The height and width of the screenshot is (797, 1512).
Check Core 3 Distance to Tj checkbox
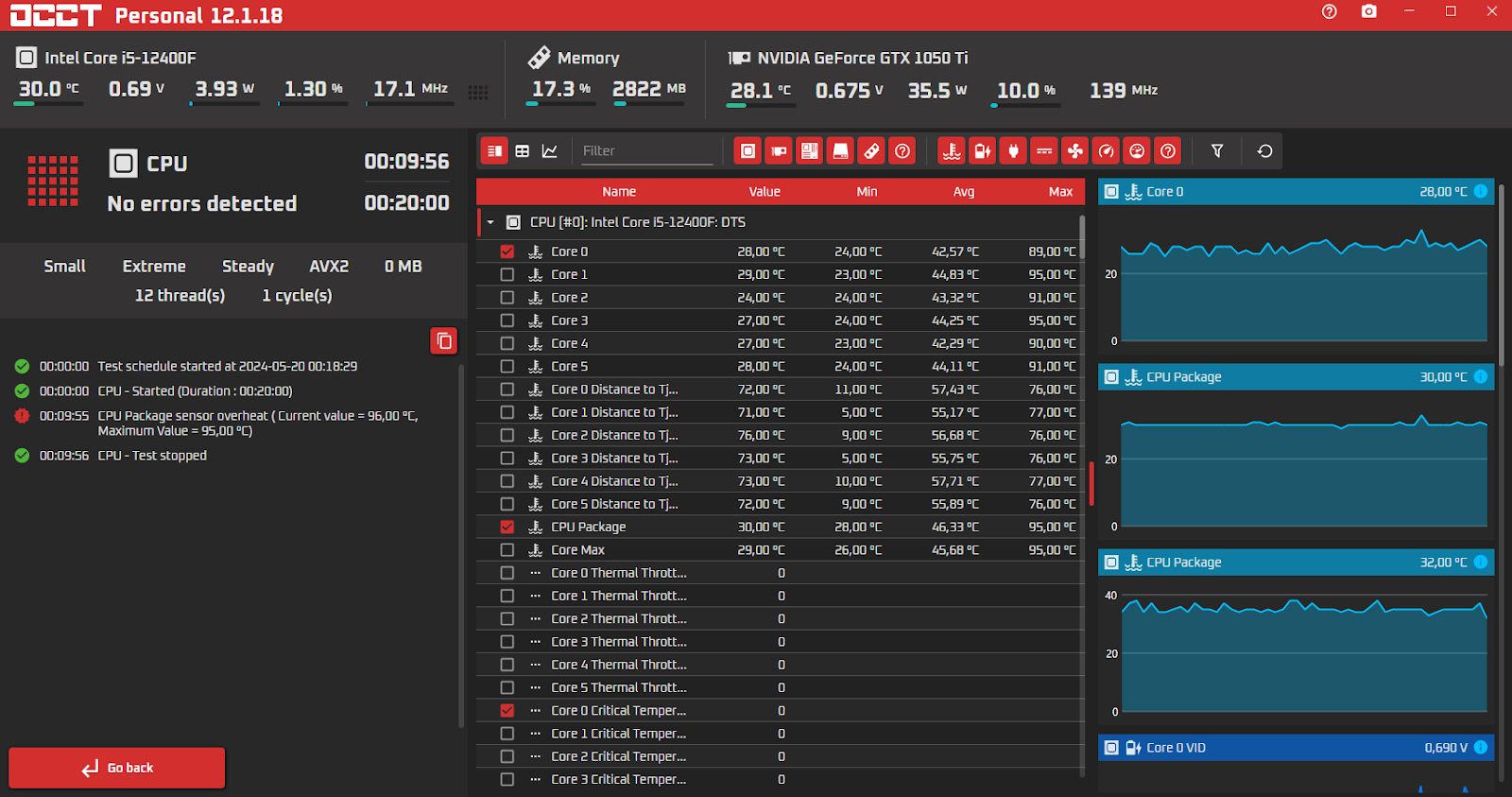(x=507, y=458)
